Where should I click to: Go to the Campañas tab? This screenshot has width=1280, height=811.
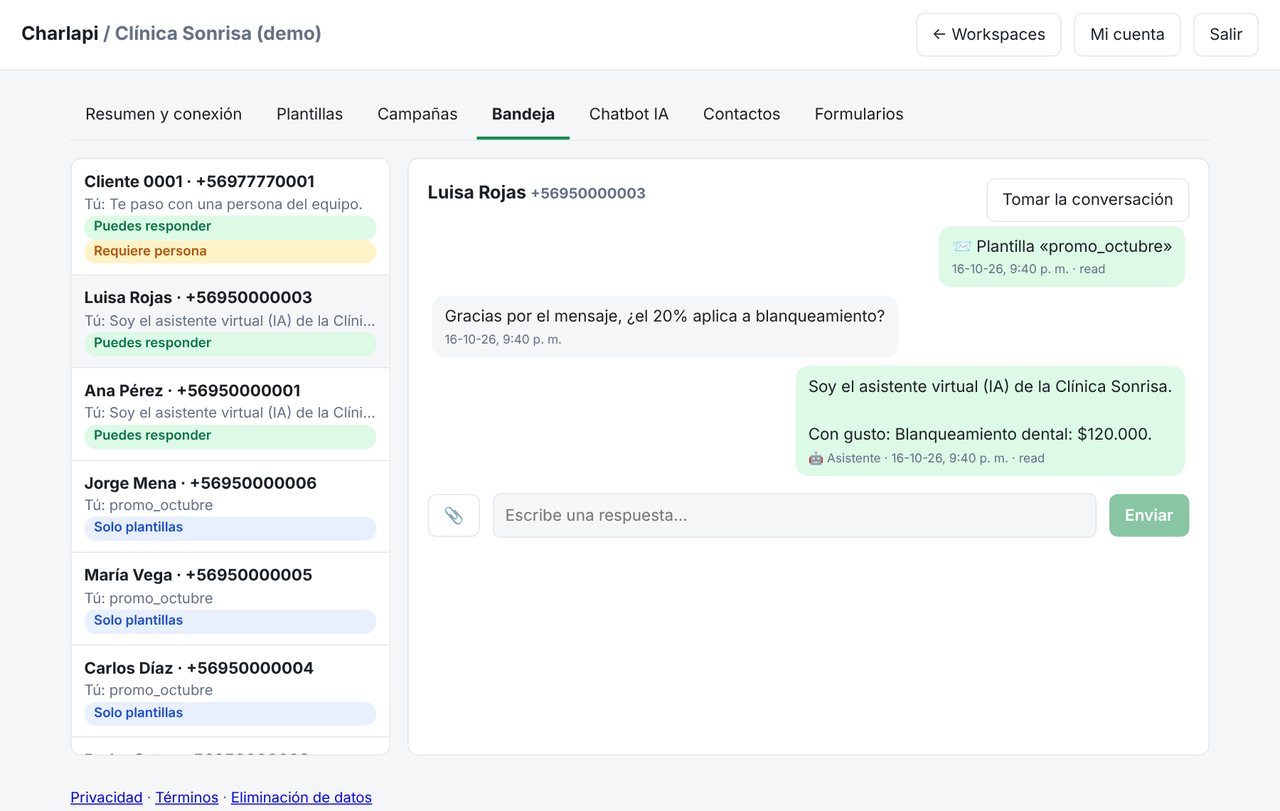tap(417, 114)
